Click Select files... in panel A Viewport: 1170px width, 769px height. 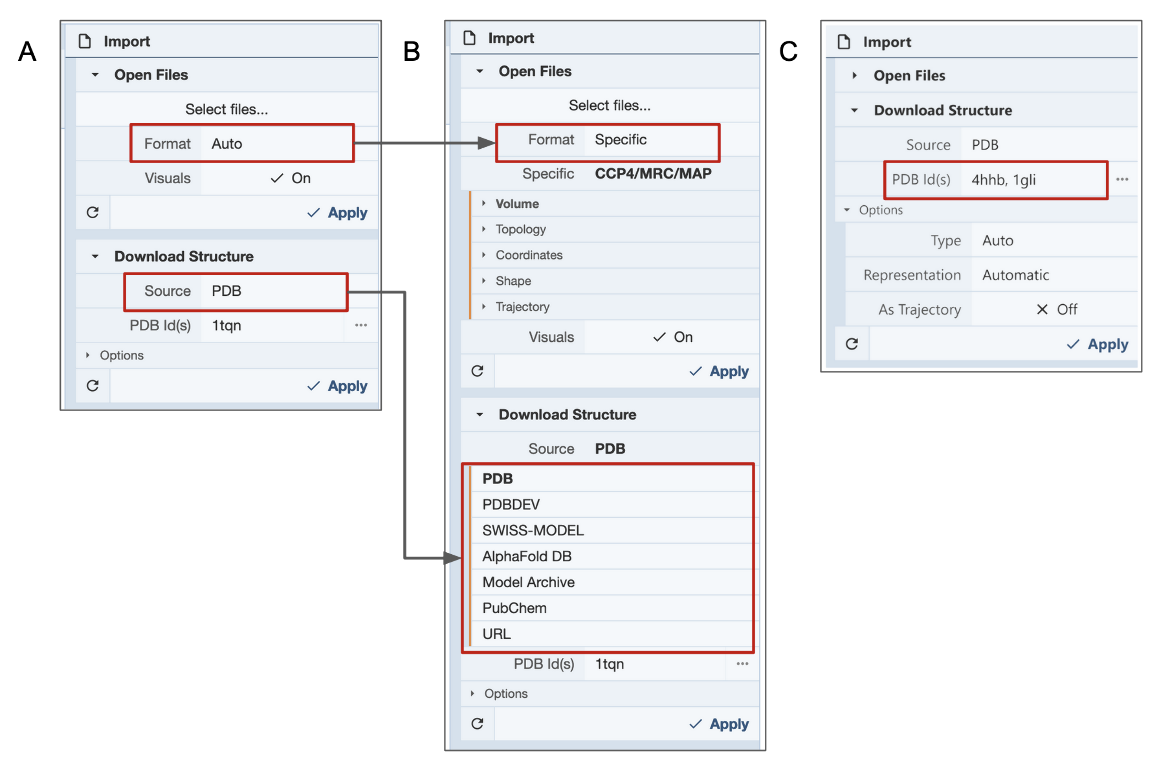pos(226,110)
